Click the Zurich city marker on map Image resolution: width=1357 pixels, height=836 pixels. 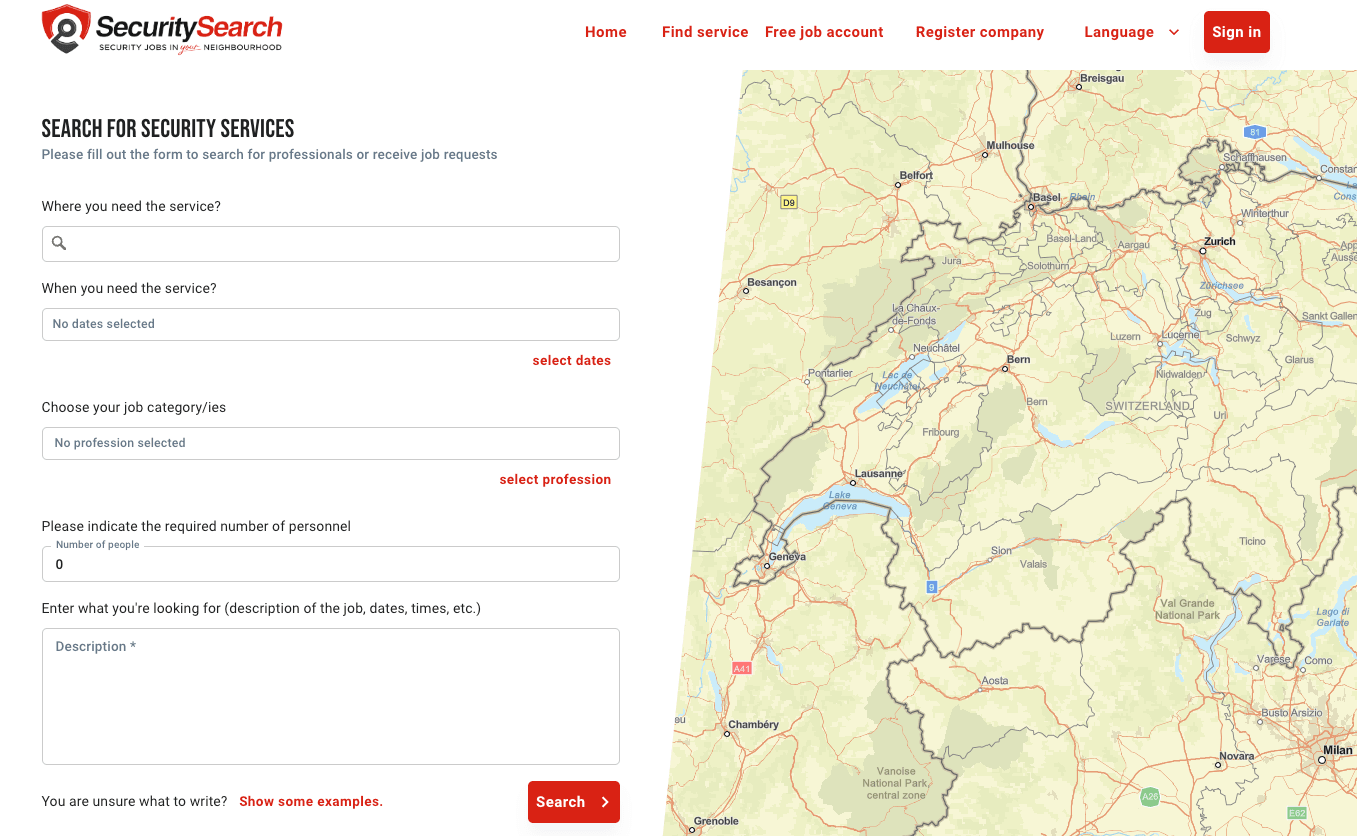pos(1203,251)
